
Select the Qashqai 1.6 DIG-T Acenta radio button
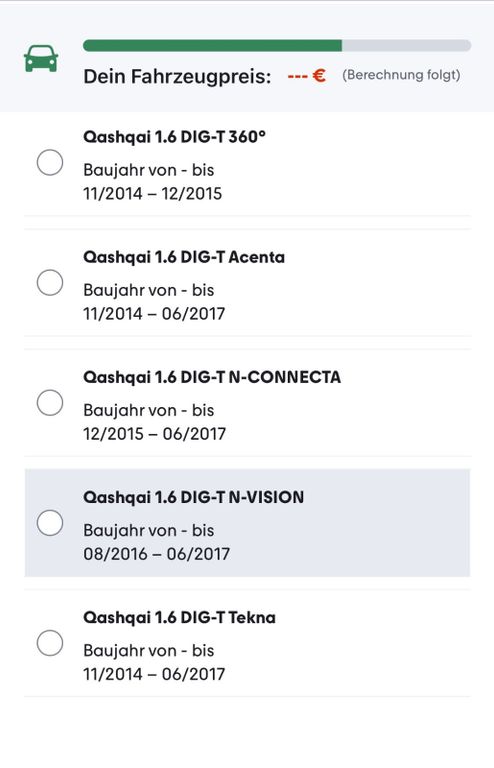[50, 283]
